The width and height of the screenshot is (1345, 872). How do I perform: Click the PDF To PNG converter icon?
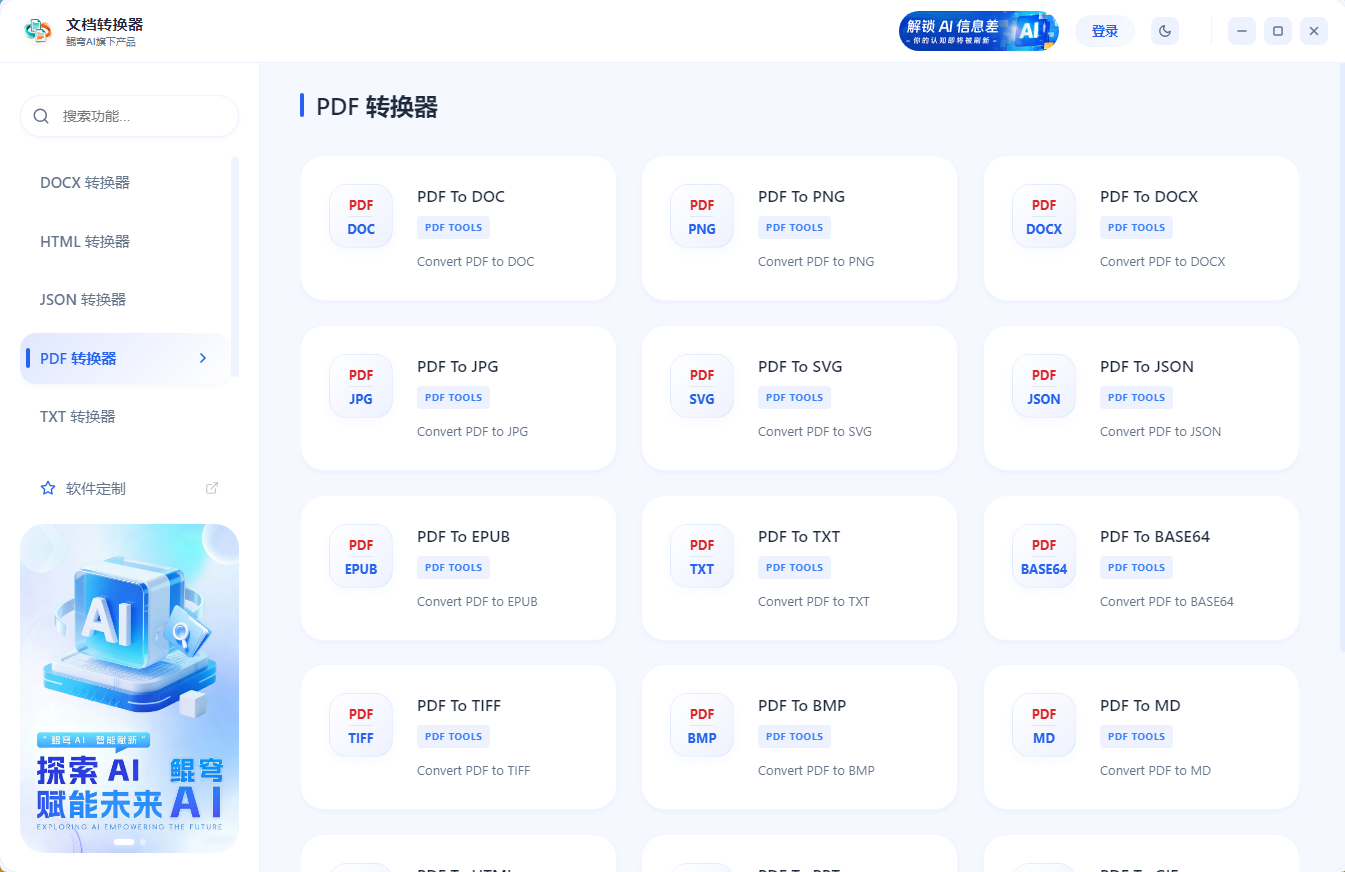pos(702,215)
